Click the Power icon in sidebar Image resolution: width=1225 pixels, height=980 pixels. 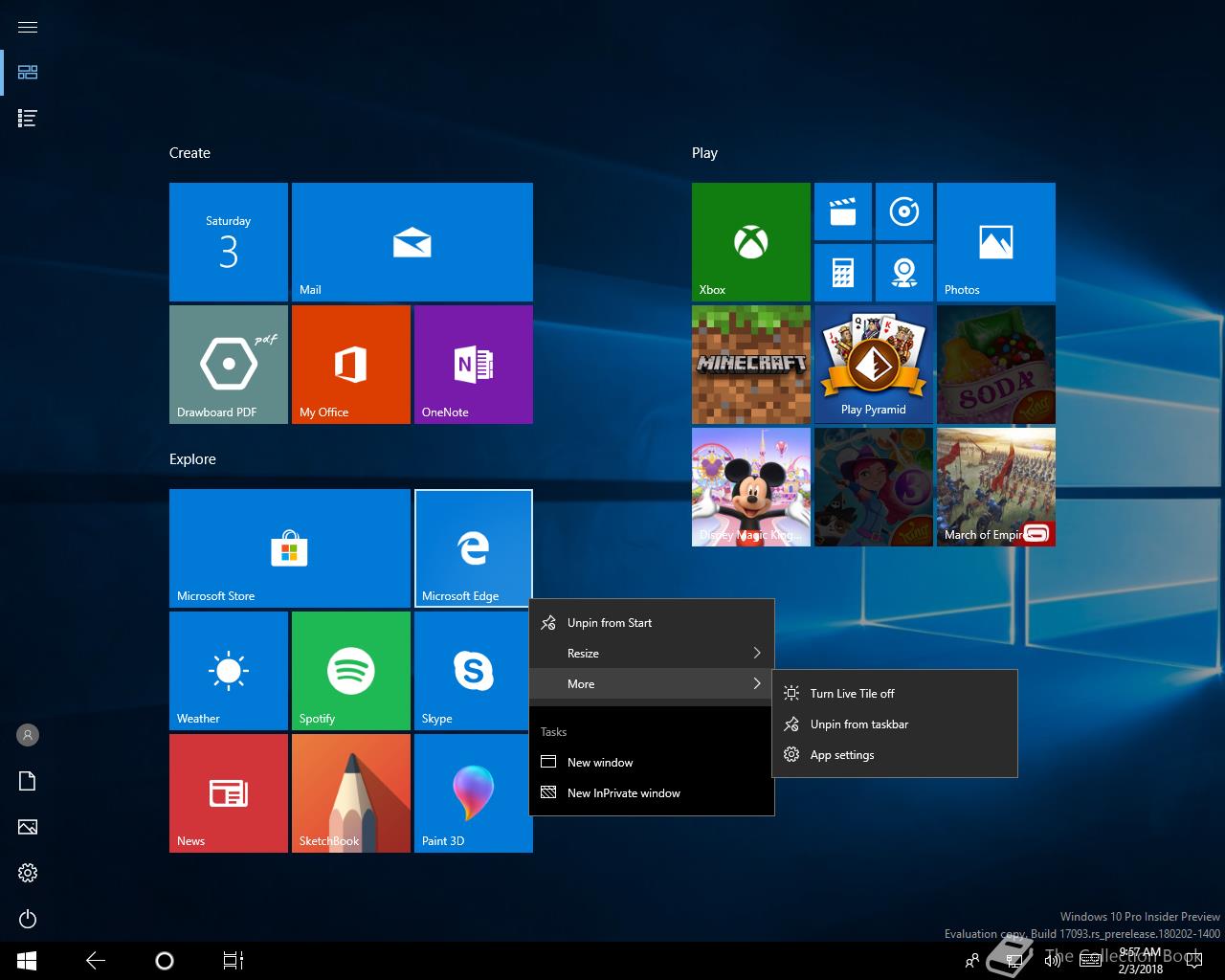pos(28,919)
